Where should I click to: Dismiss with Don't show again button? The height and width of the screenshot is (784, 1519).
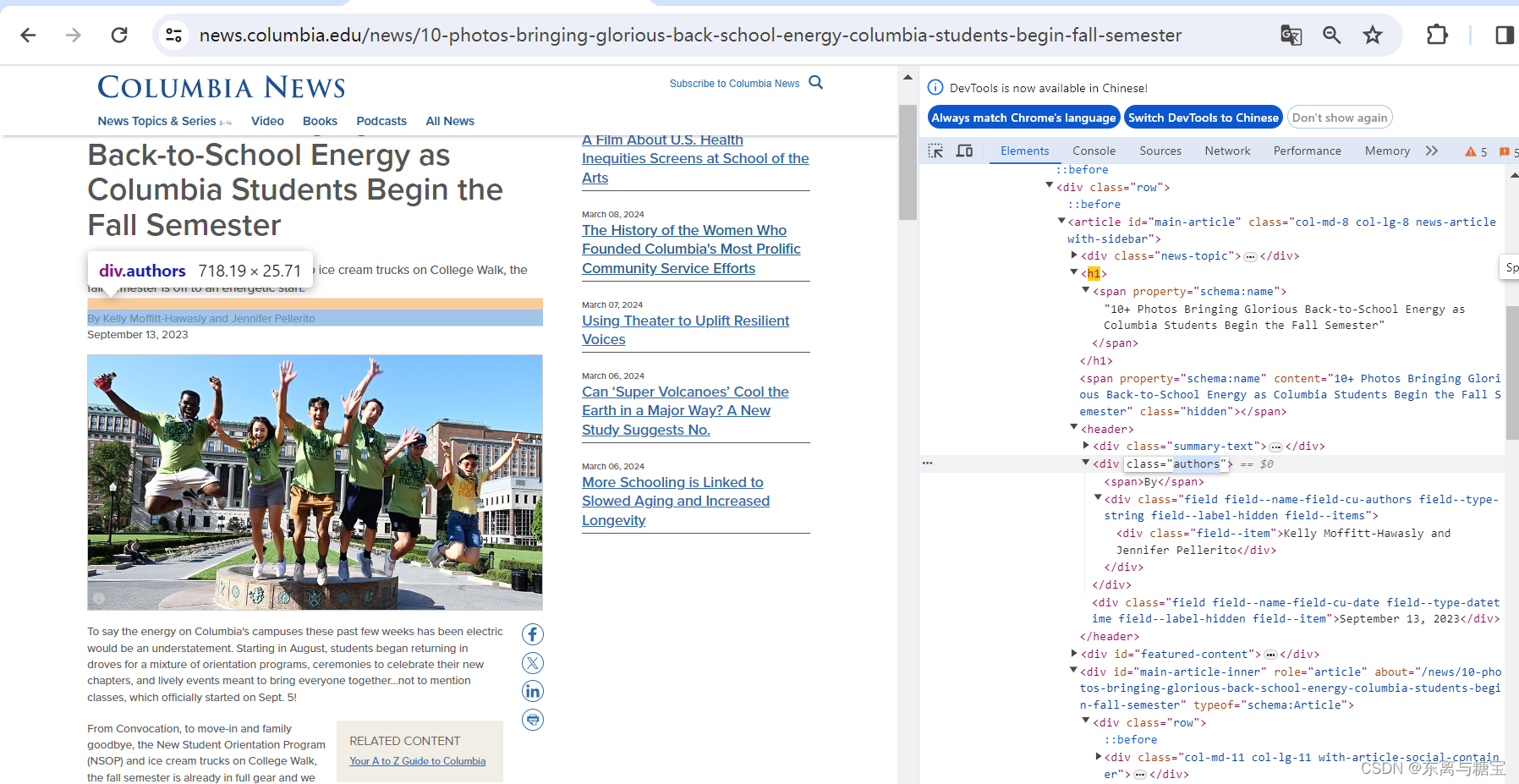click(x=1340, y=118)
